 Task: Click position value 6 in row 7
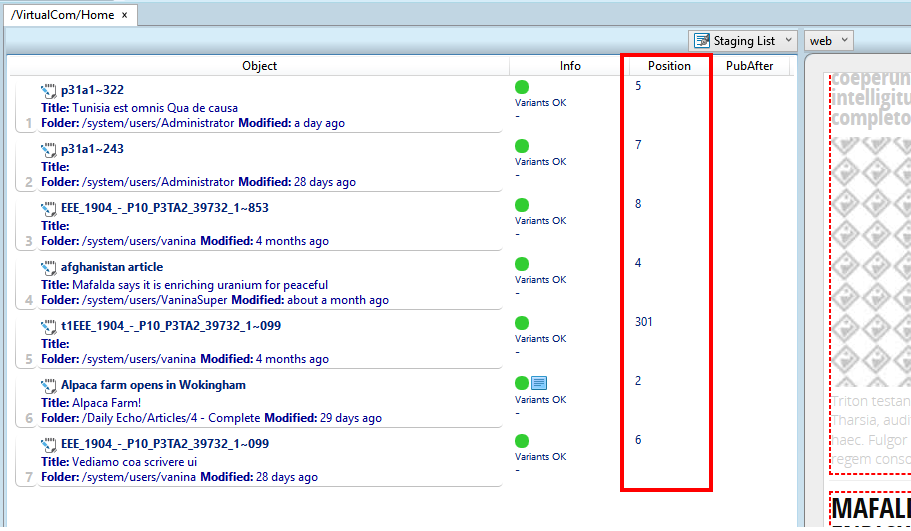638,440
